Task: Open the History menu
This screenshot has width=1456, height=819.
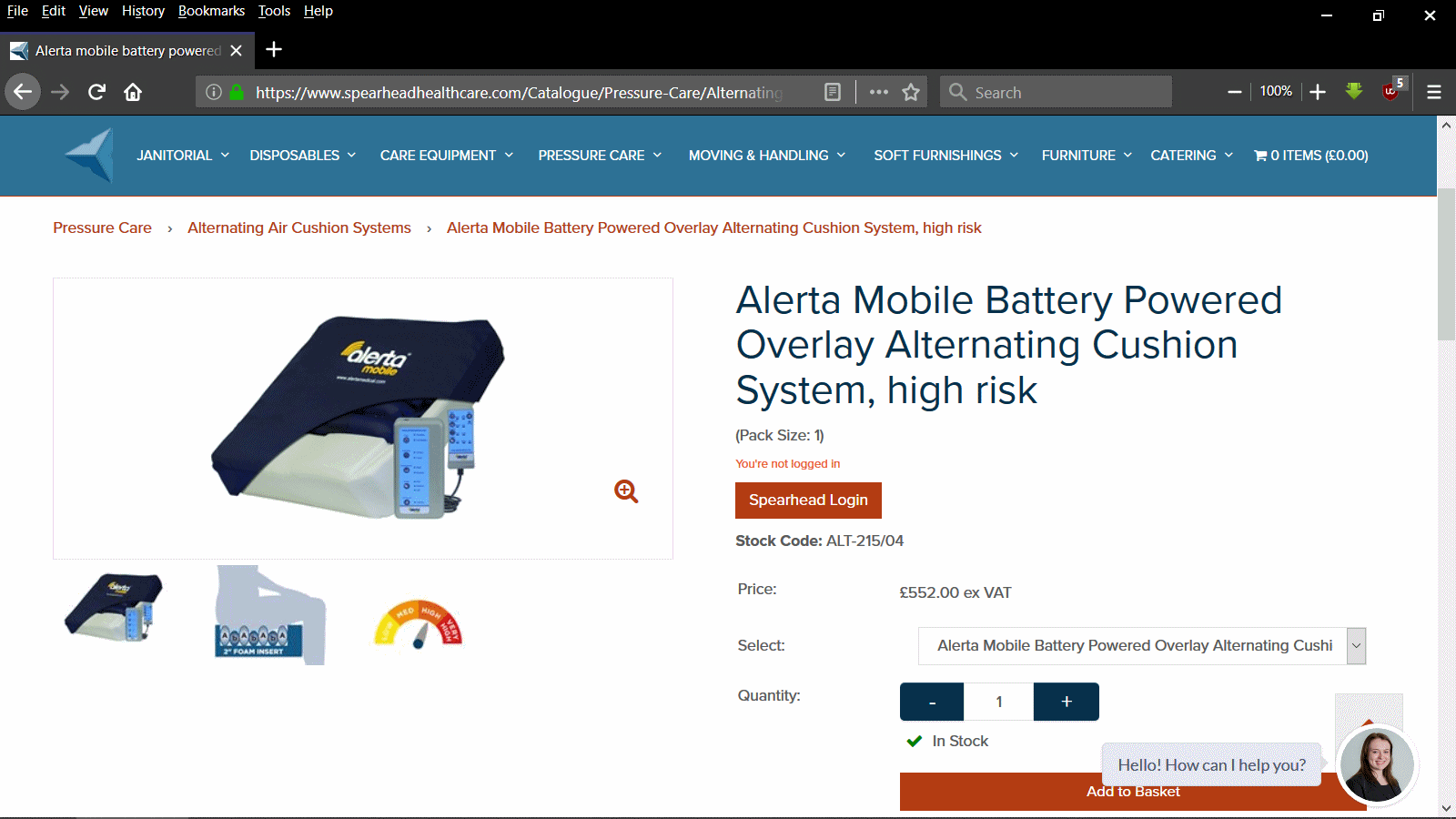Action: (143, 11)
